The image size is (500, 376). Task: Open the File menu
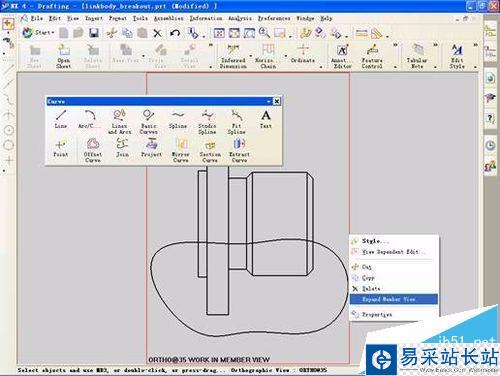37,18
